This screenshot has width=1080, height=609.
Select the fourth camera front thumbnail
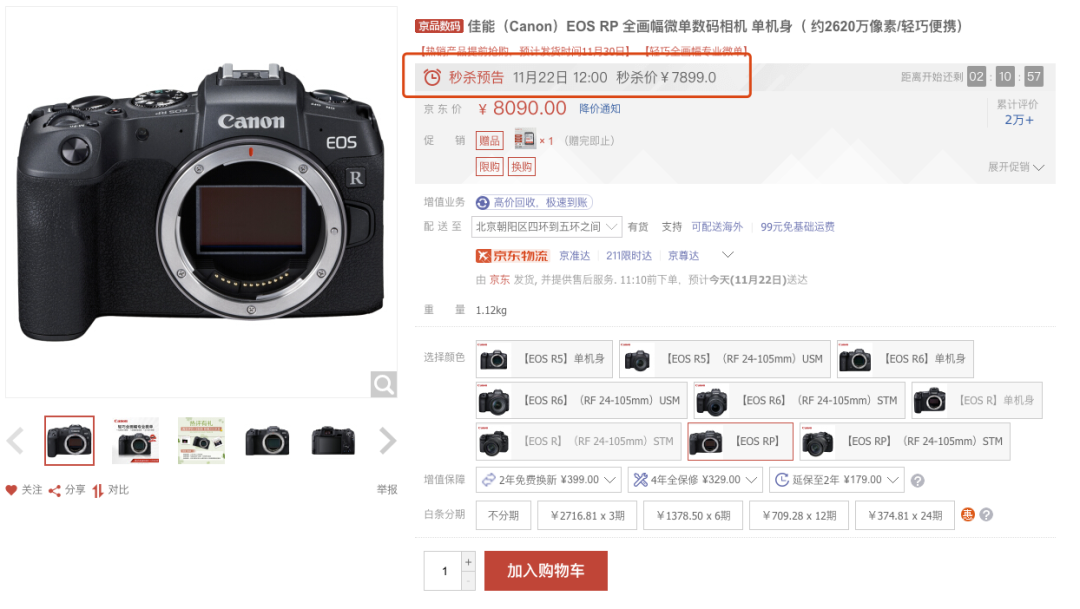267,441
